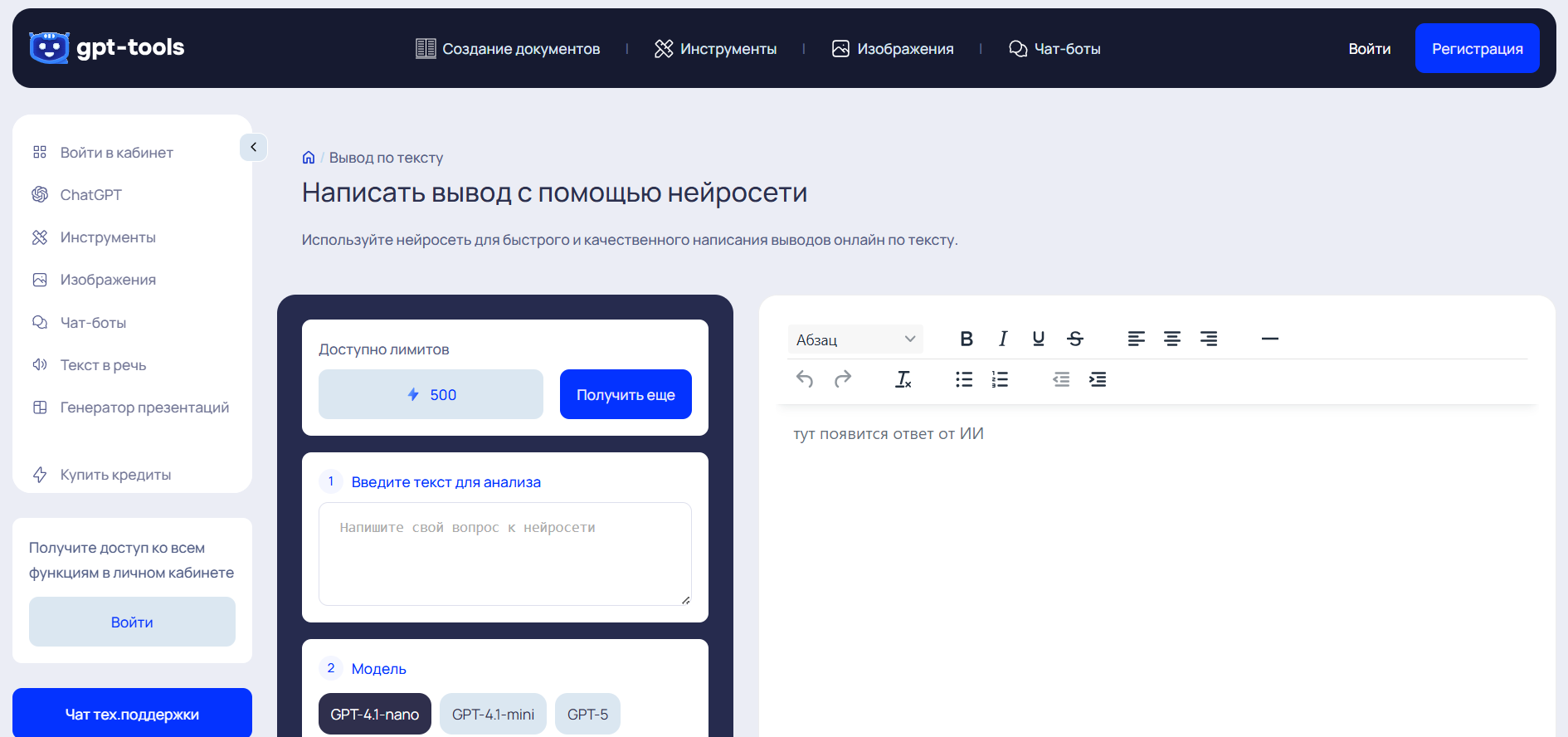
Task: Focus the text analysis input field
Action: pyautogui.click(x=504, y=554)
